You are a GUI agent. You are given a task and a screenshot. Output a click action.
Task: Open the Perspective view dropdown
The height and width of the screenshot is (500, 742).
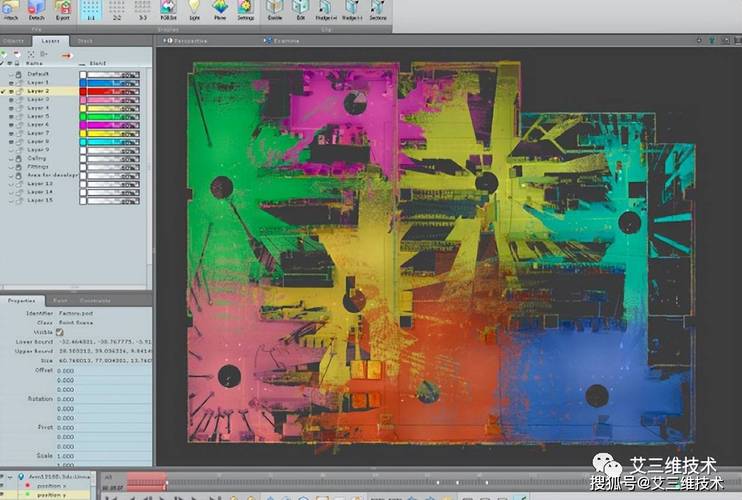point(186,41)
